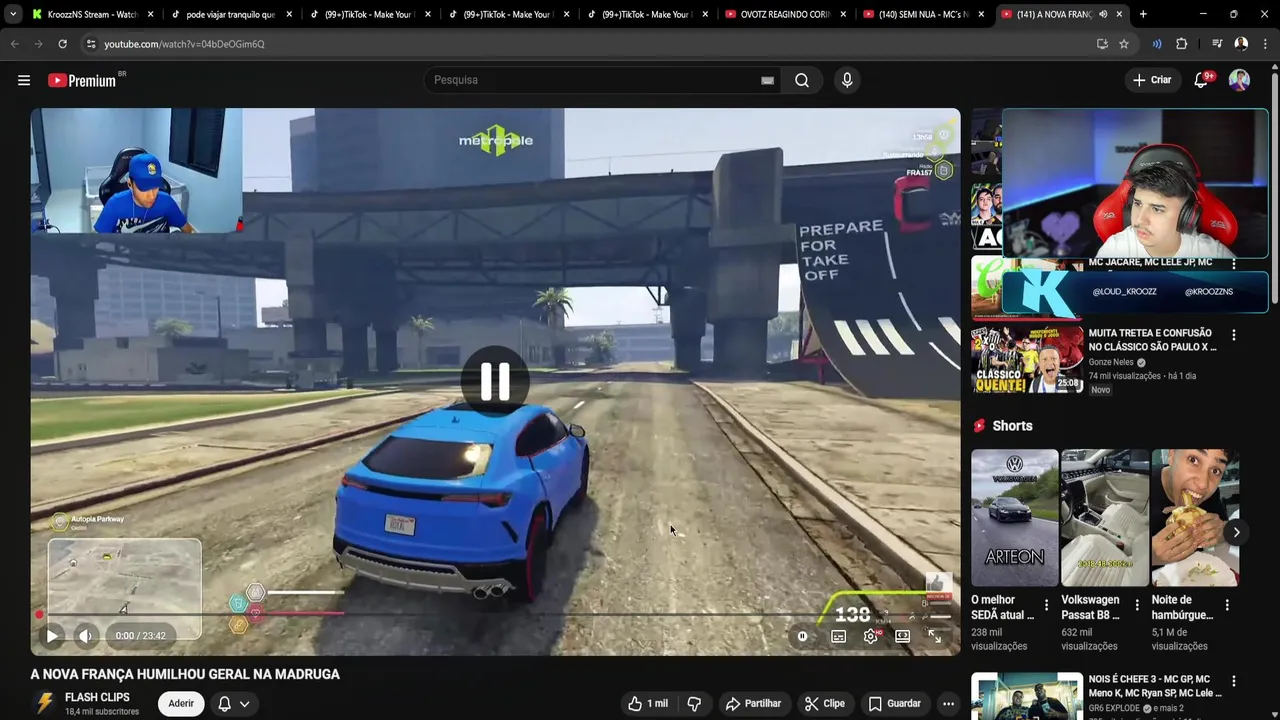Install app icon in address bar
The image size is (1280, 720).
point(1102,44)
